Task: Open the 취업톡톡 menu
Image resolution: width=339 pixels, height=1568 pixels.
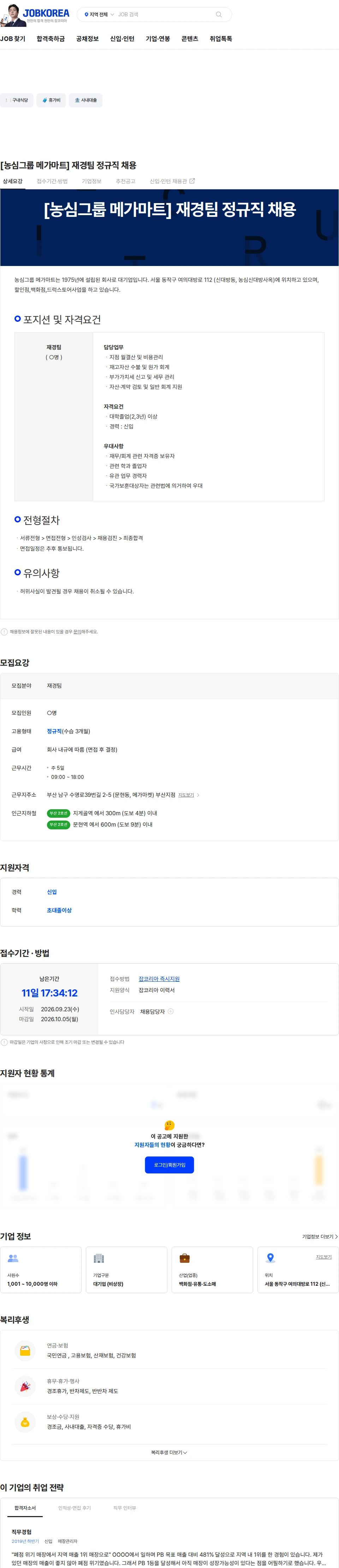Action: pos(221,39)
